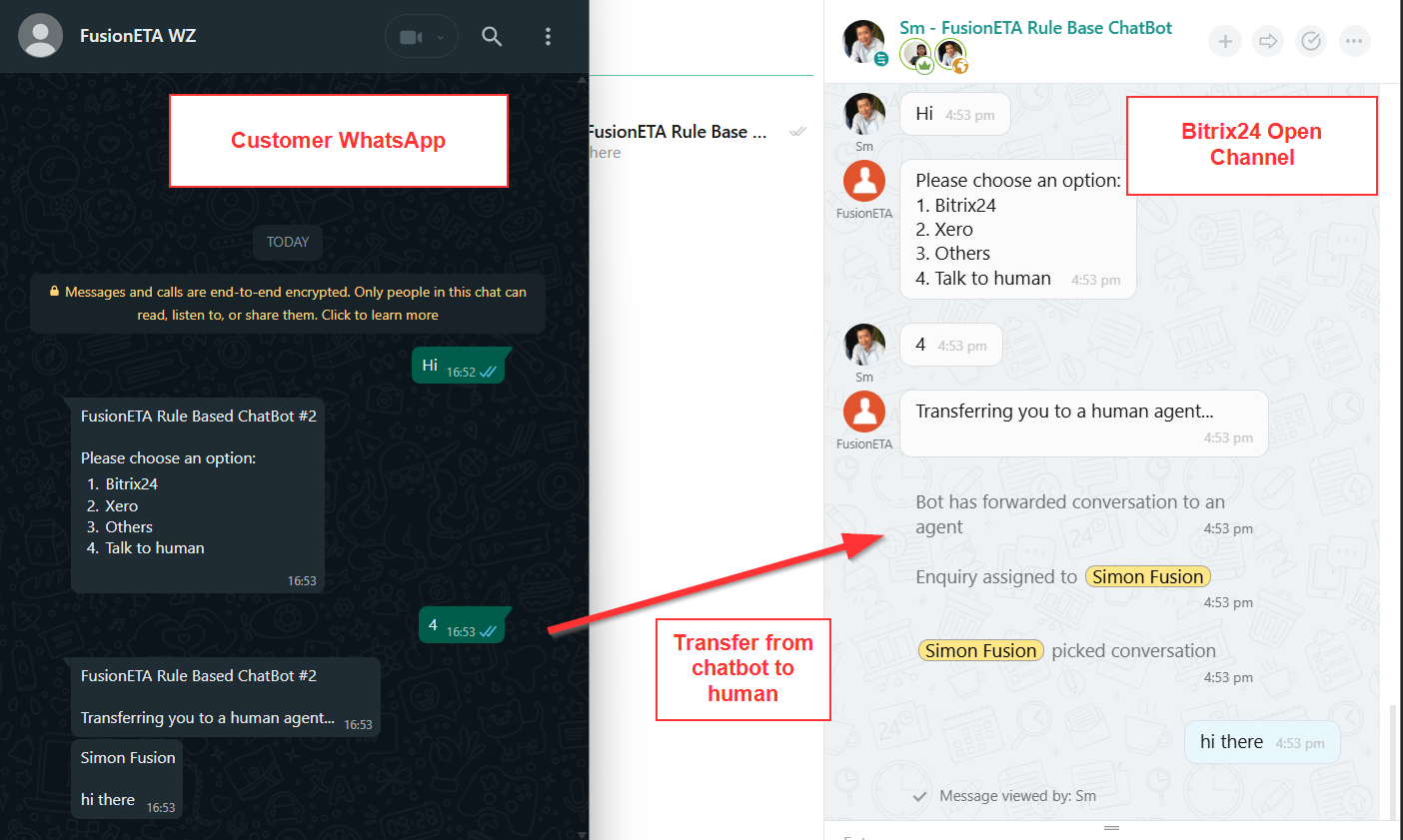Open Bitrix24 chat more options menu

point(1354,41)
